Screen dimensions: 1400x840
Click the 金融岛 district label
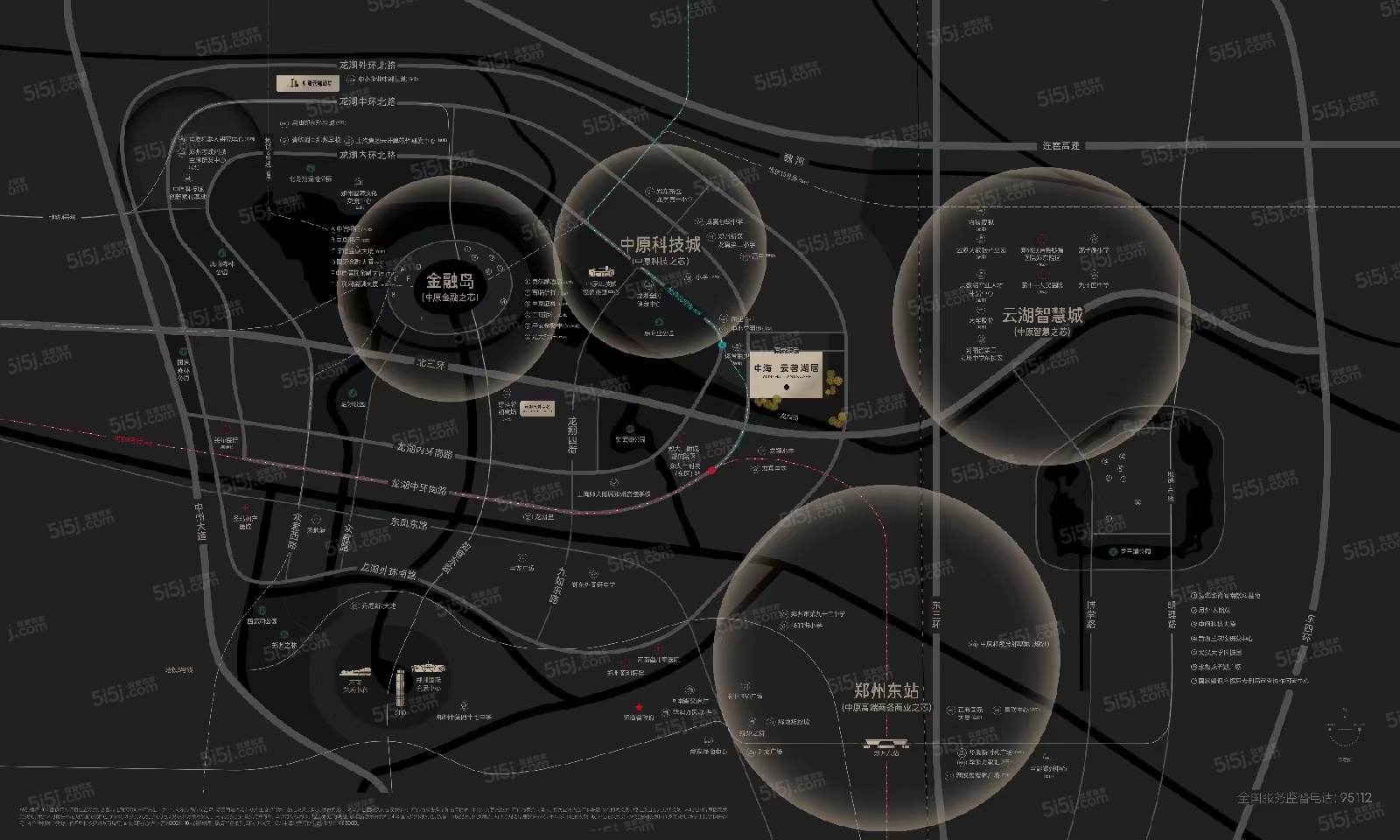coord(450,282)
